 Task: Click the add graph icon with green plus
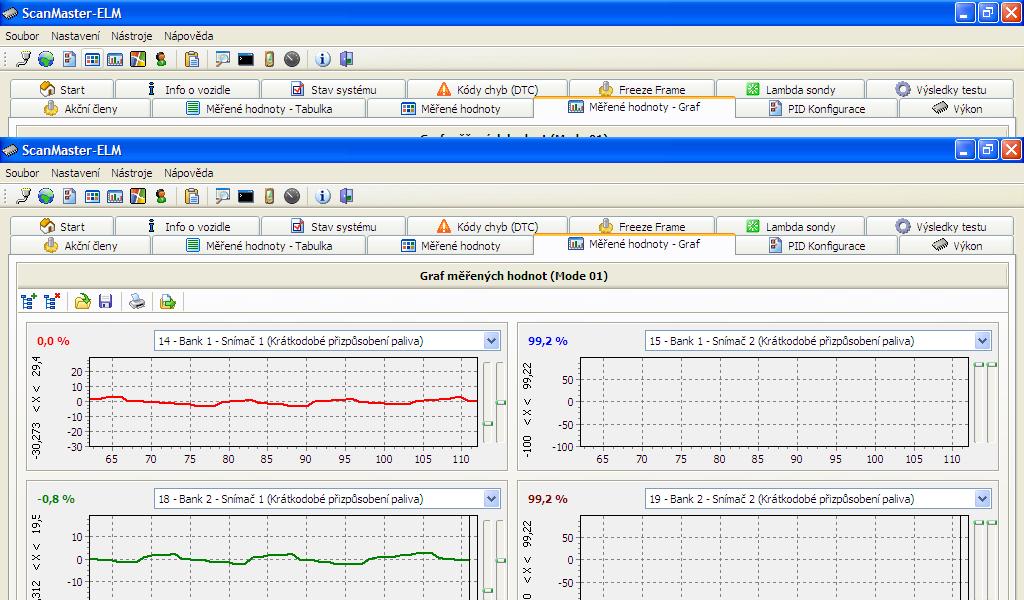point(29,301)
